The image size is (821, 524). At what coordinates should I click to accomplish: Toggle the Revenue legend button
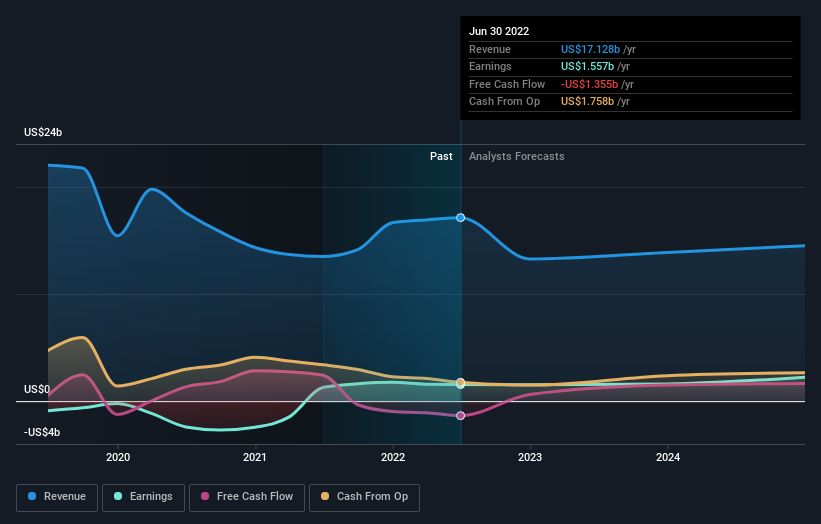[57, 497]
